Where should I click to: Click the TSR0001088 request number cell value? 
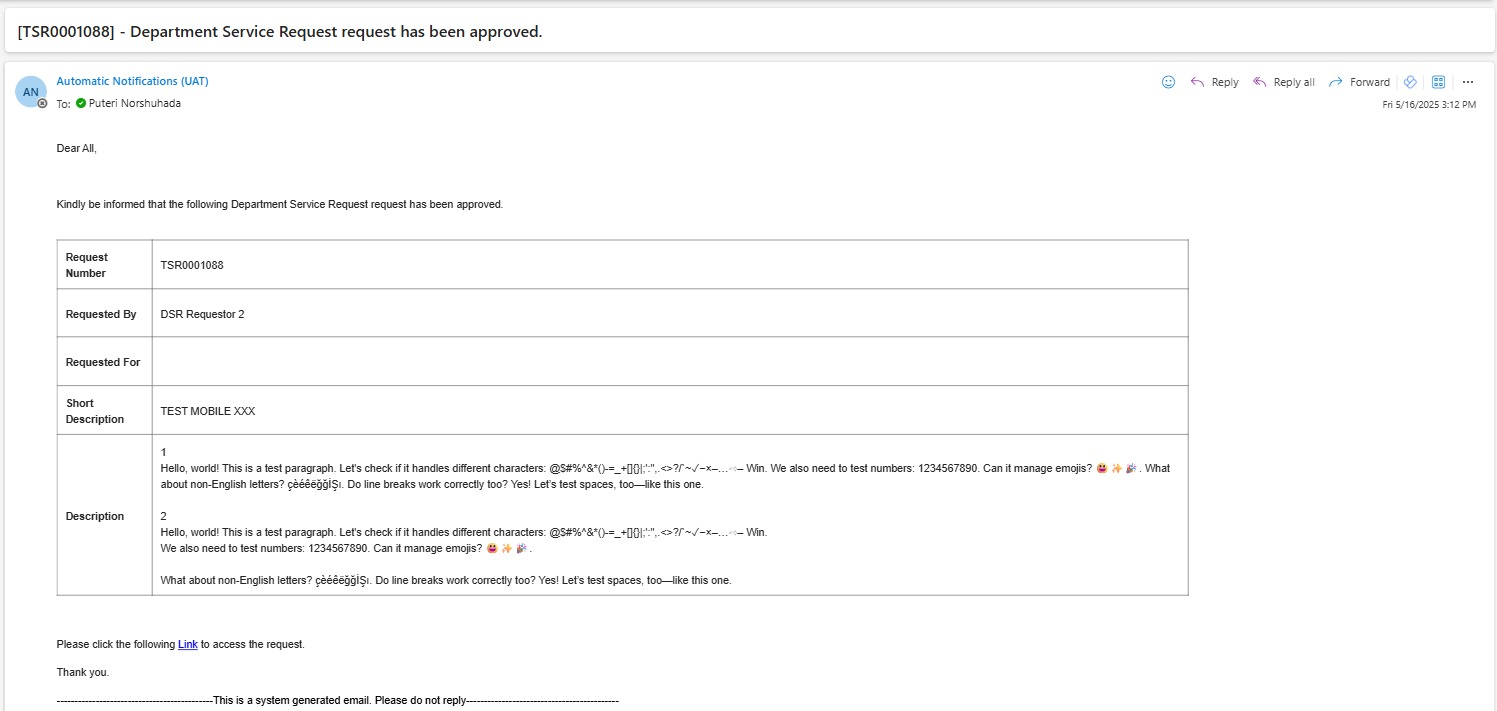192,265
